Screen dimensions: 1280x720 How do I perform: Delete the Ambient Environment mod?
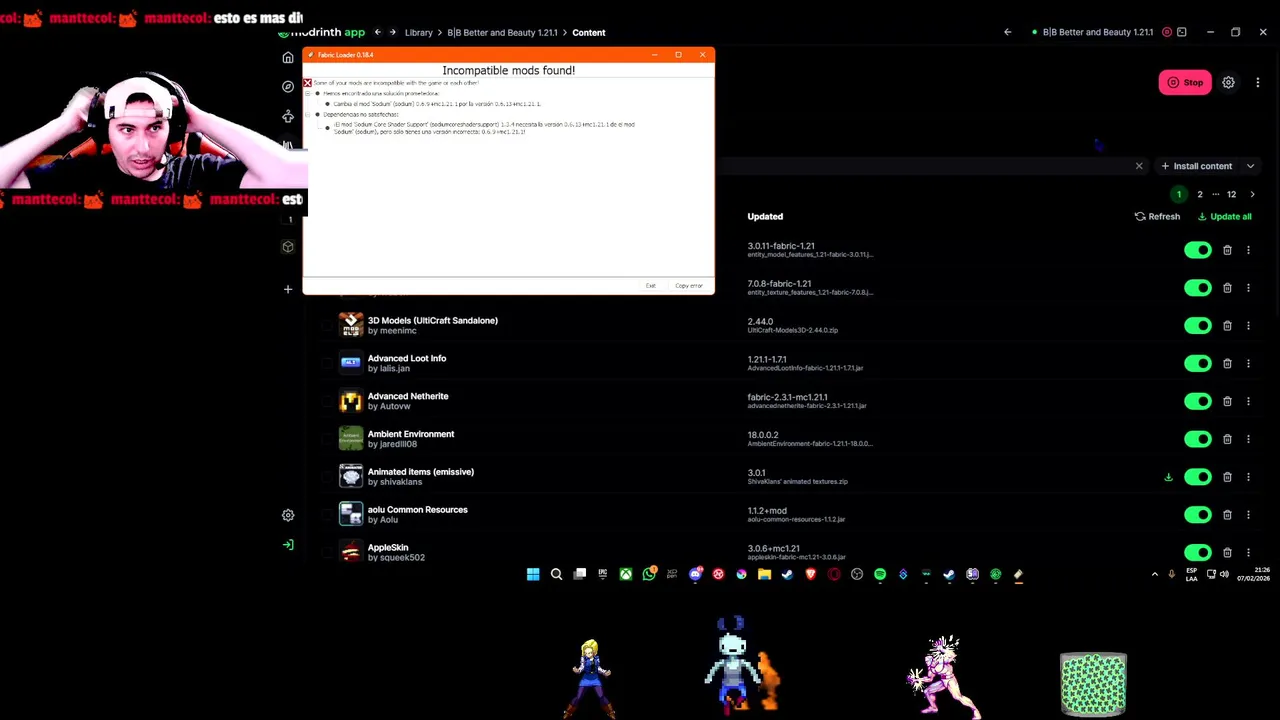[1227, 439]
